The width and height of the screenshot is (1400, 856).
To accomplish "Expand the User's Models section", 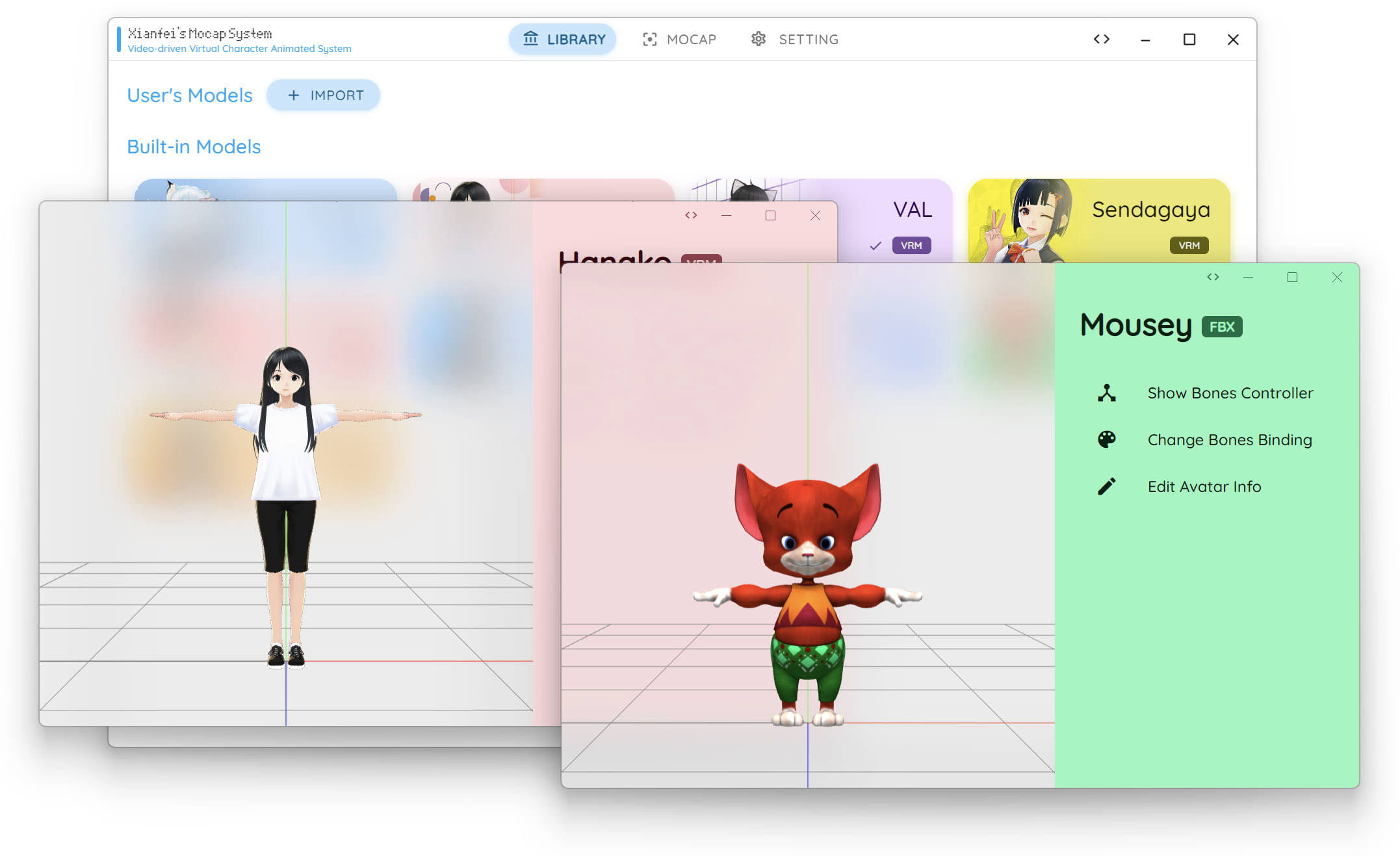I will (x=190, y=94).
